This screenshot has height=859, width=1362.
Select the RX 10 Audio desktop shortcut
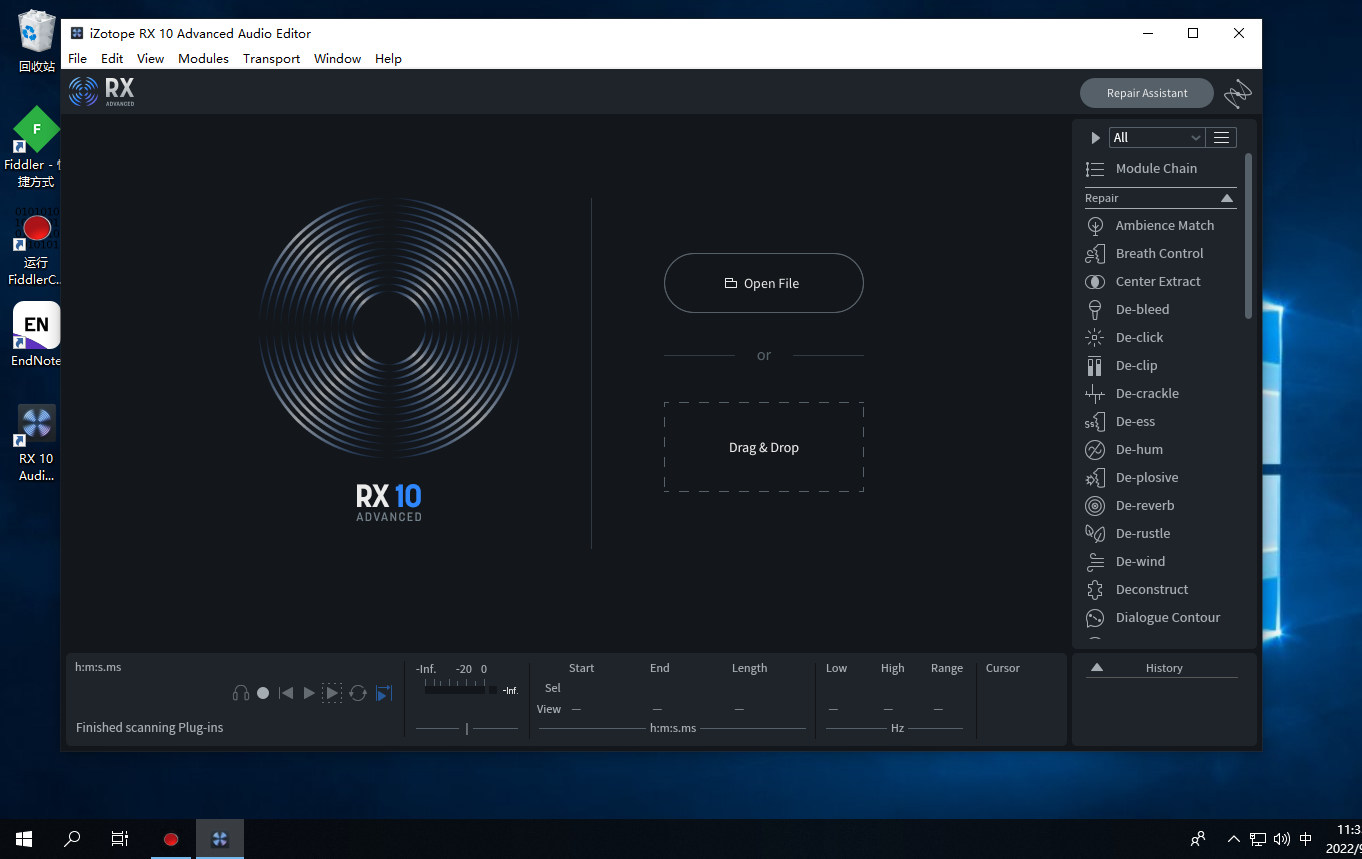pyautogui.click(x=37, y=443)
